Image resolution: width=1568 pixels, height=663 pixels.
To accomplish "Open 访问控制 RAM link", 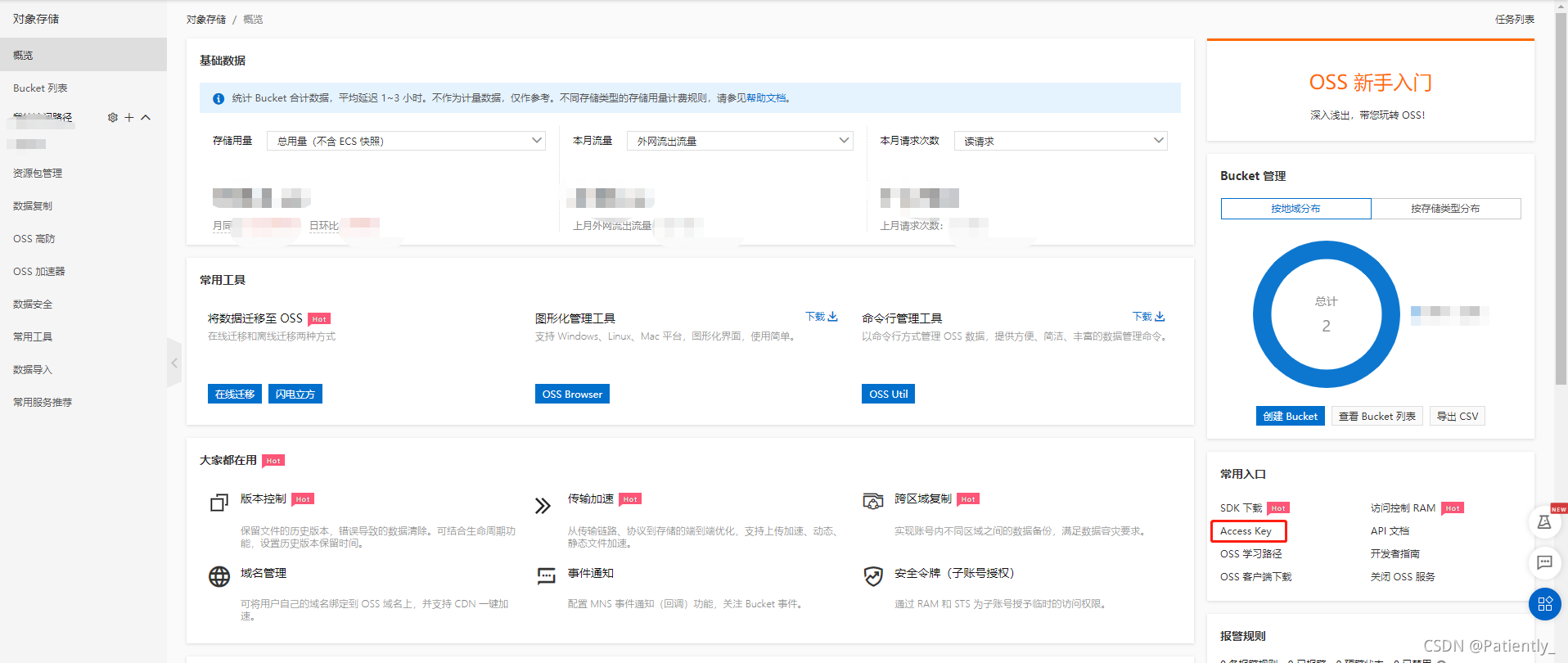I will pos(1404,508).
